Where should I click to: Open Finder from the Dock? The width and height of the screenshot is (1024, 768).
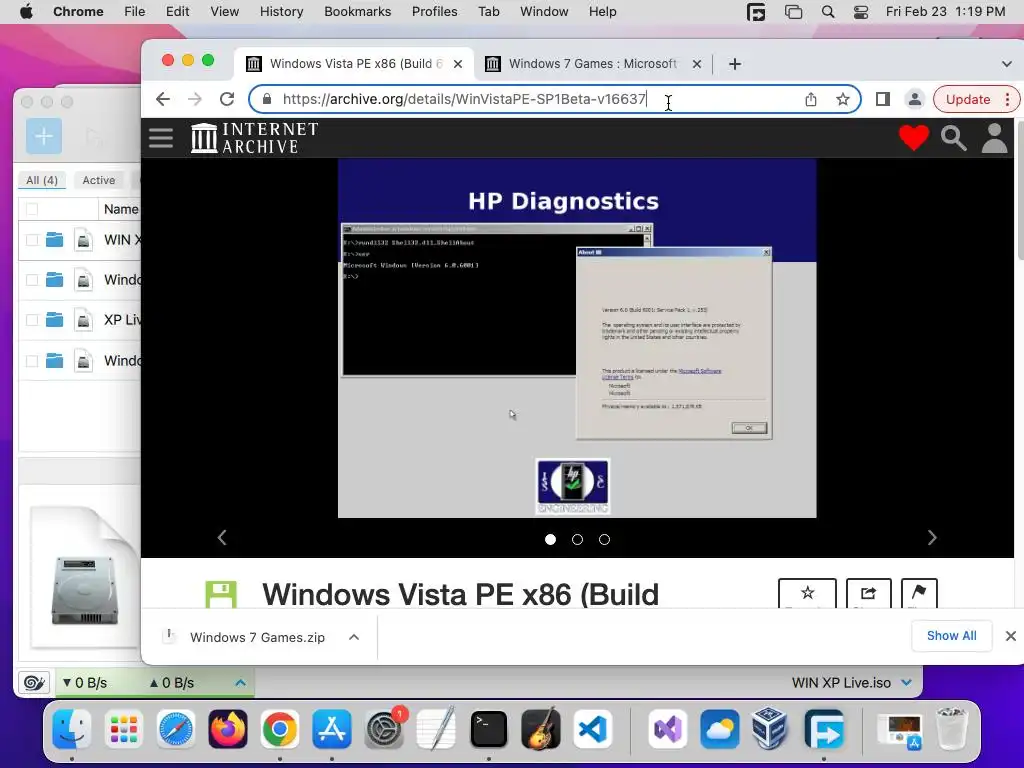(71, 729)
